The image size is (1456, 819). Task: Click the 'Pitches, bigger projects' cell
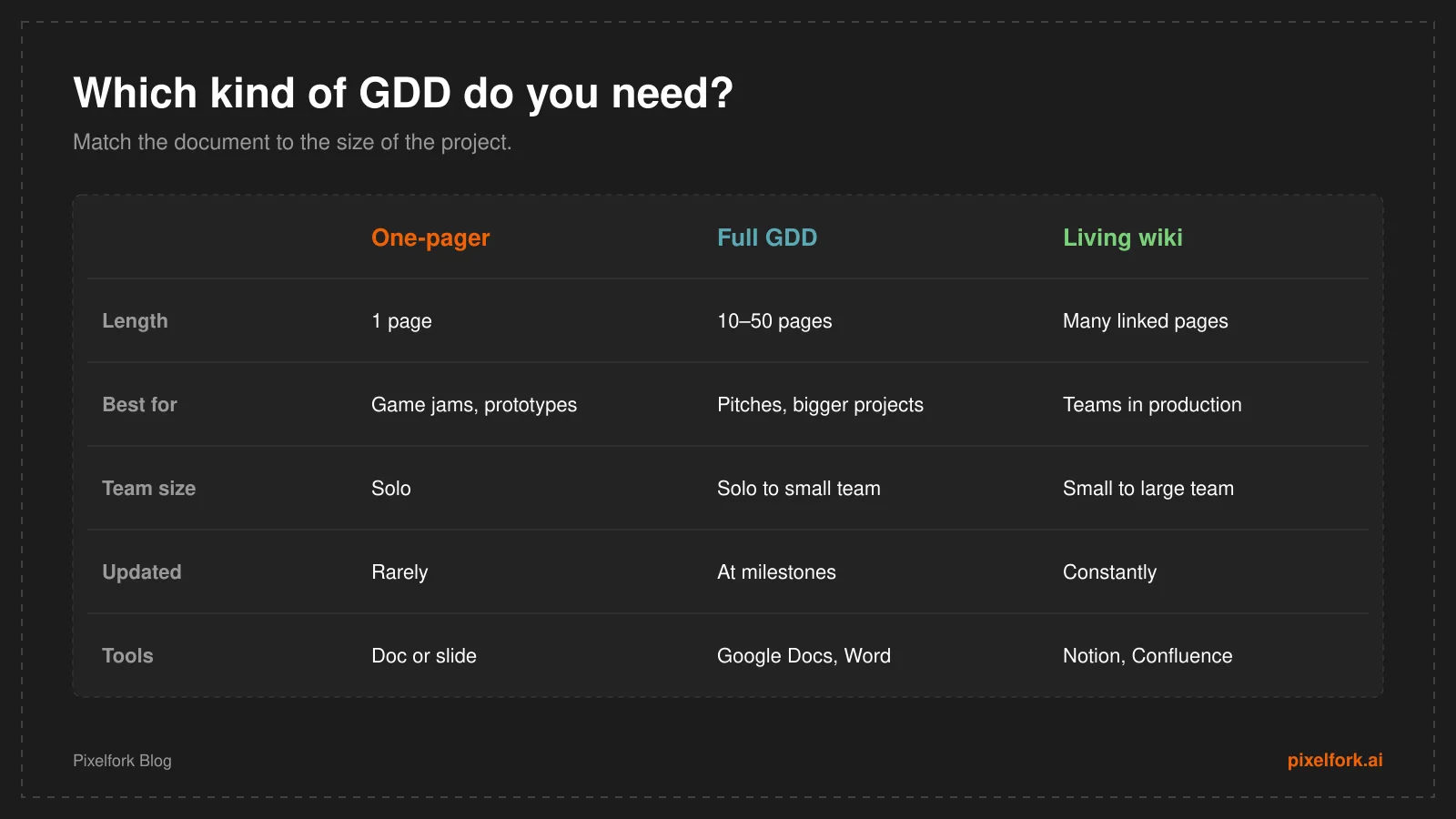click(820, 405)
